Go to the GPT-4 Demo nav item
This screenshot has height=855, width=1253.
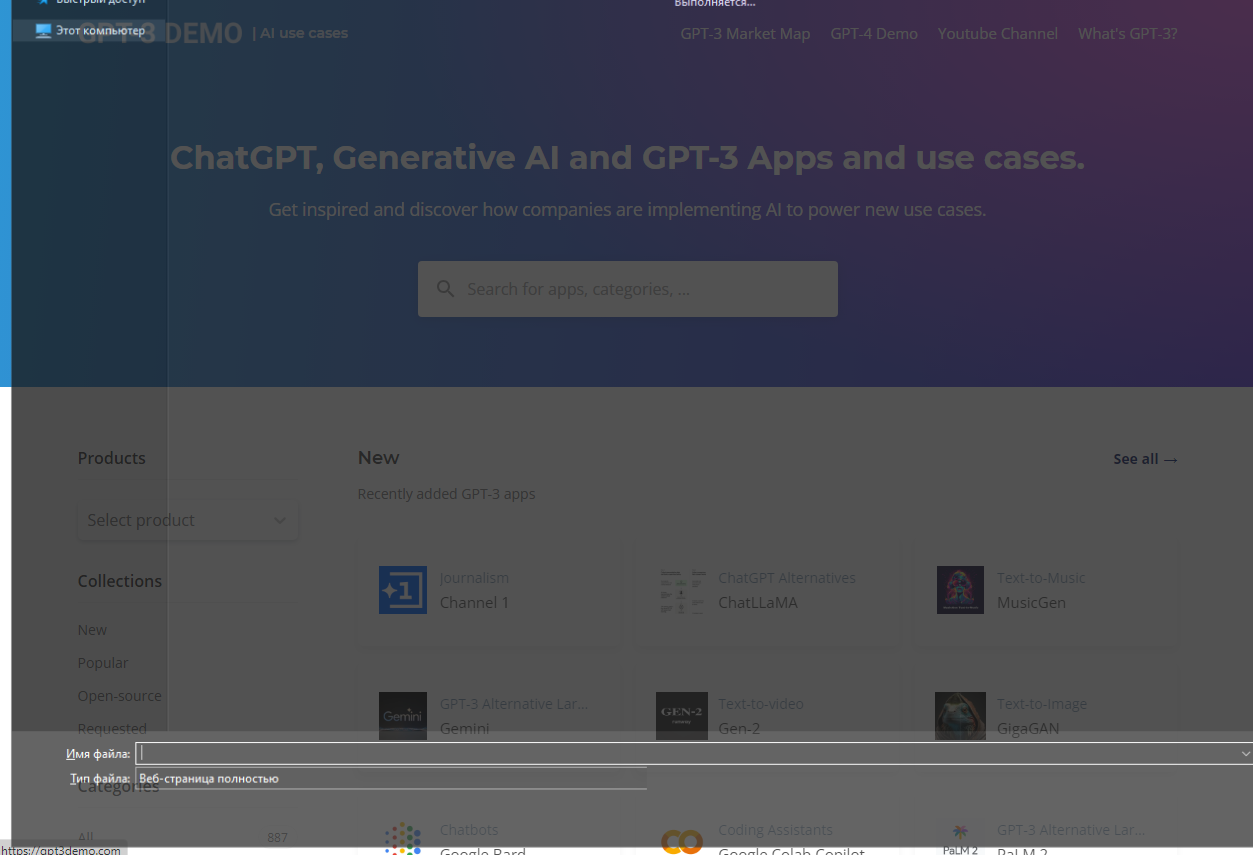tap(873, 34)
